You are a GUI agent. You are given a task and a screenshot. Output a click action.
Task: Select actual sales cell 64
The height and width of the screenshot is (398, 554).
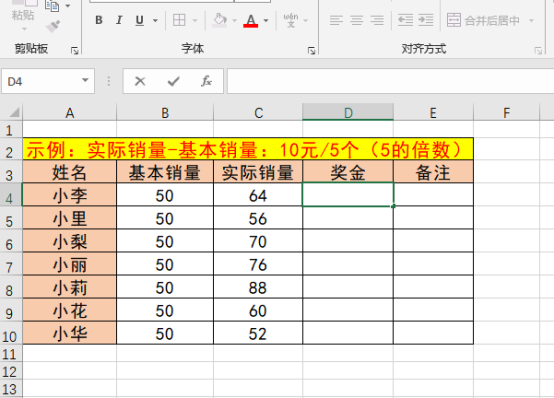[258, 195]
